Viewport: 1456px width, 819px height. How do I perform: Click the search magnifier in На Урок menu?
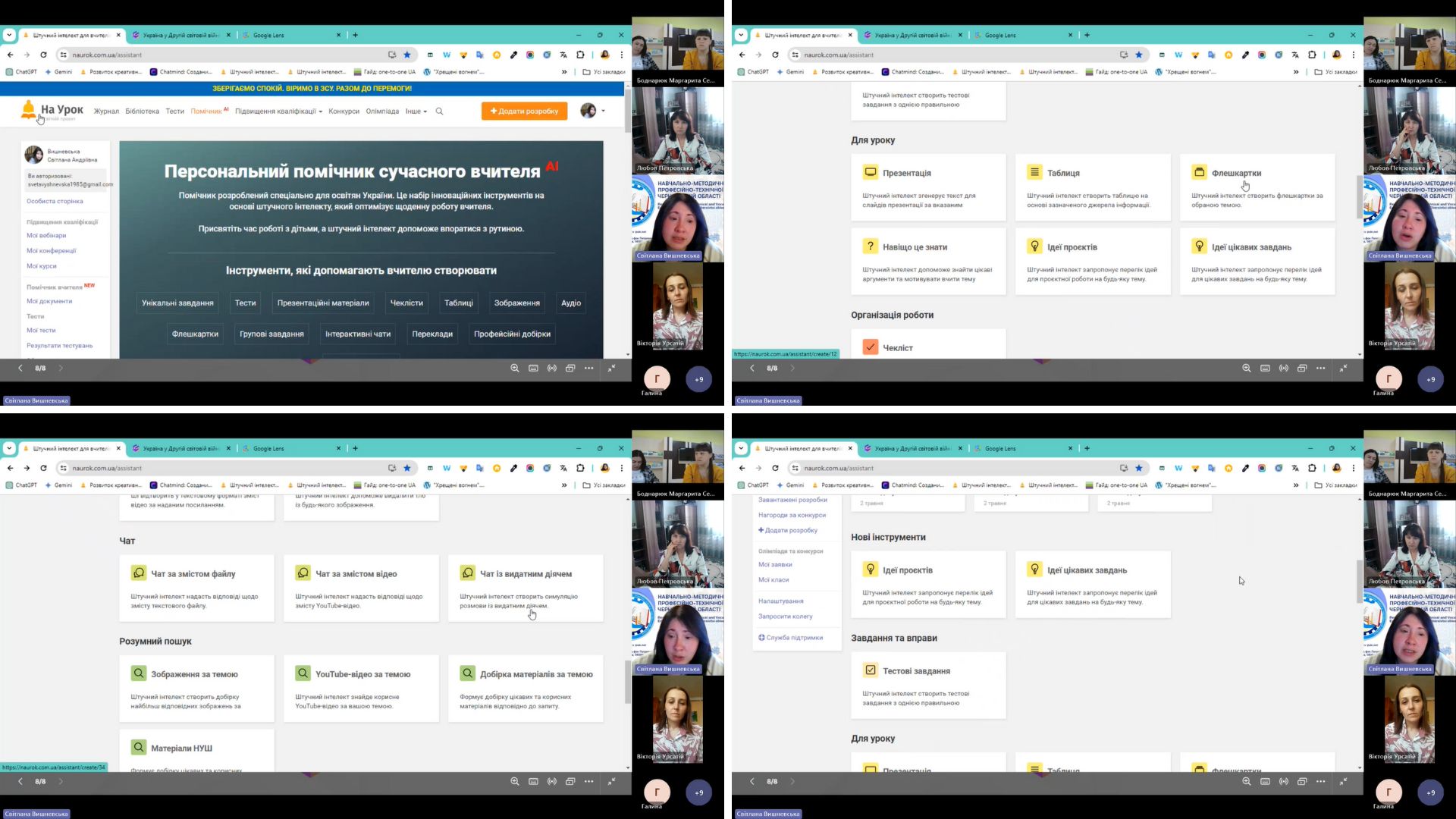[439, 111]
